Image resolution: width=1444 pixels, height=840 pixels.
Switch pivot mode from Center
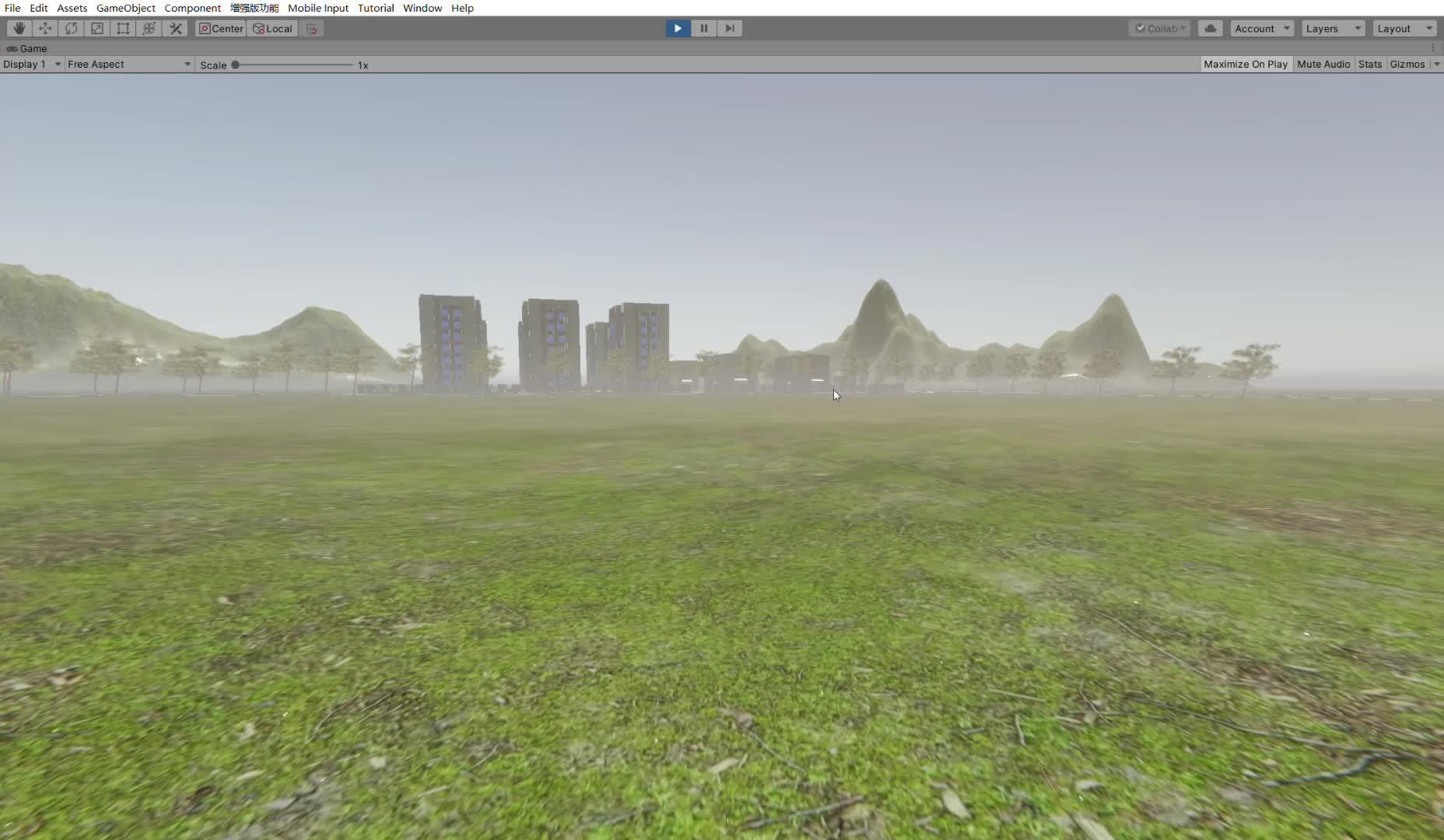(221, 29)
